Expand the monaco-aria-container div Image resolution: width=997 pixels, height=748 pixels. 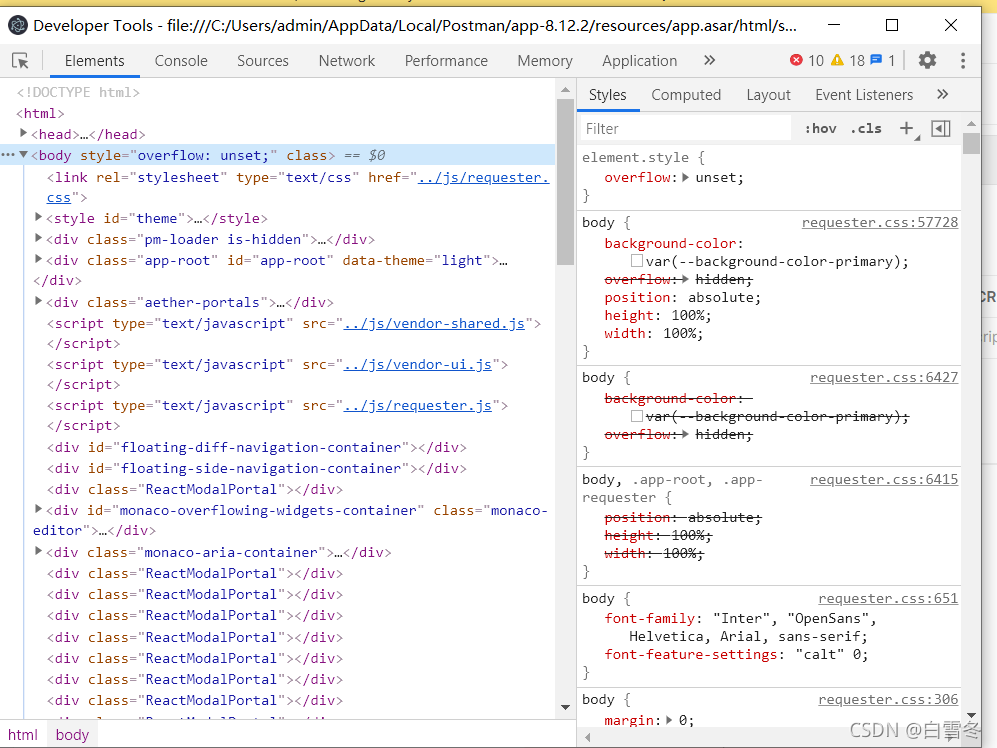pyautogui.click(x=38, y=551)
